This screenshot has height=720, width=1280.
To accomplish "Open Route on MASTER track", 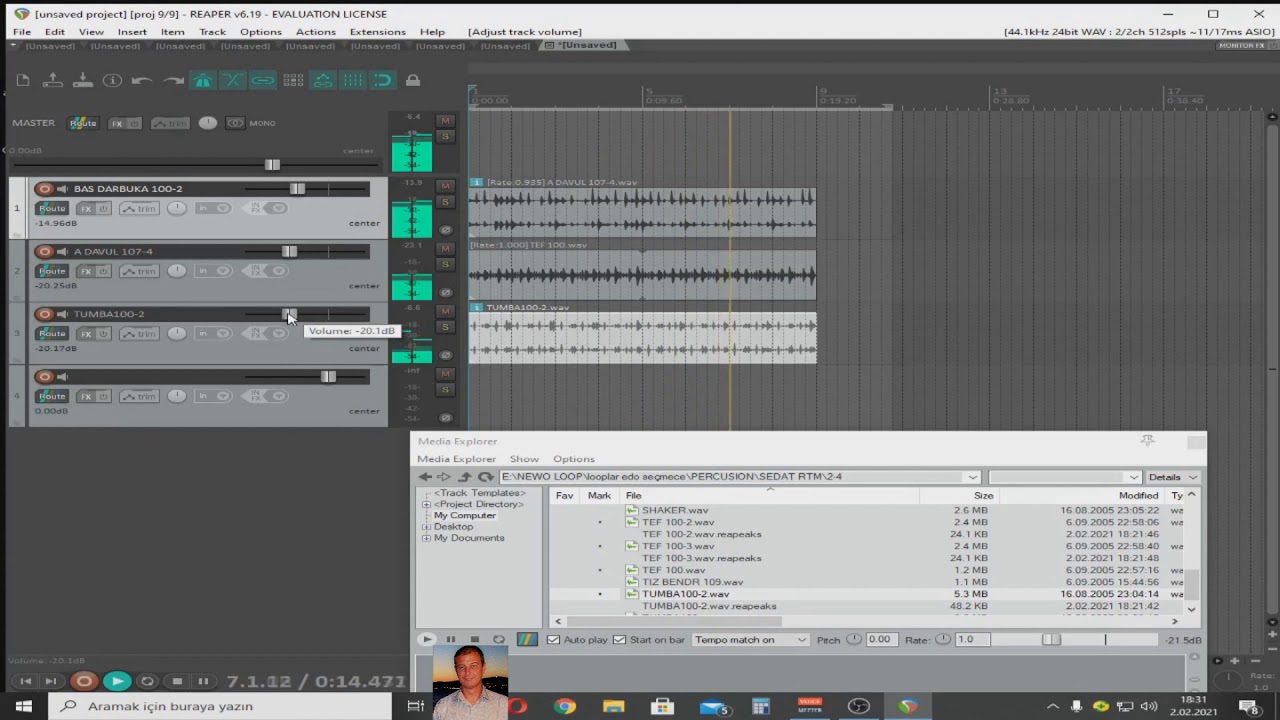I will (83, 123).
